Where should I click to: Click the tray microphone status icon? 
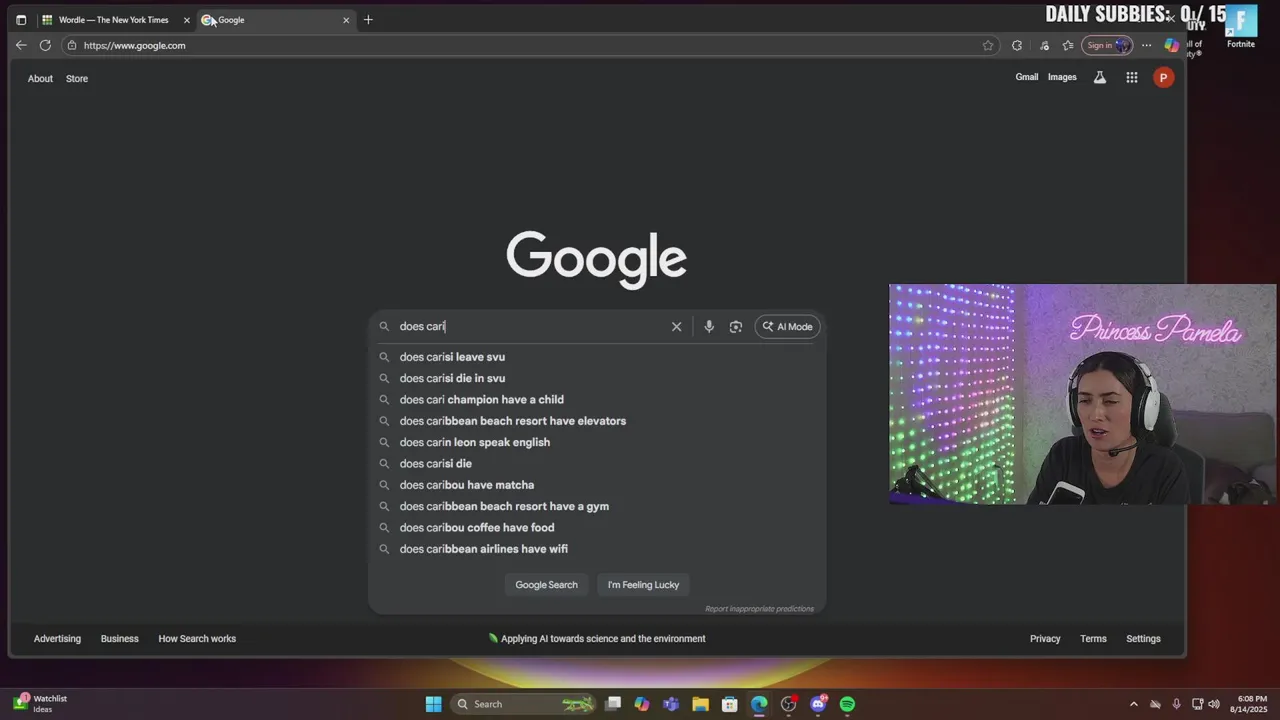coord(1176,704)
